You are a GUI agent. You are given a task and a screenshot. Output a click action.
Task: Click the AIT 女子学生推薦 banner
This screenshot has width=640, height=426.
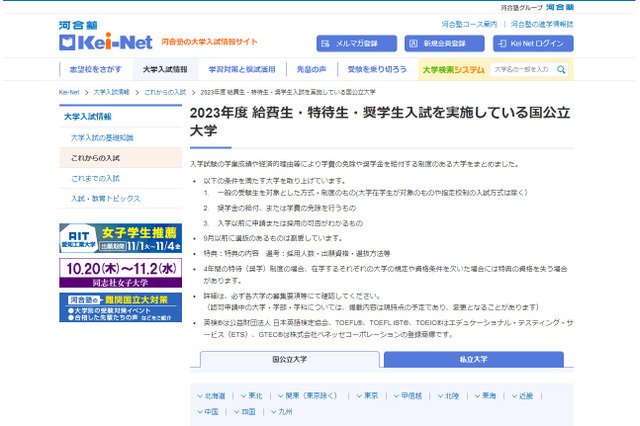[120, 238]
